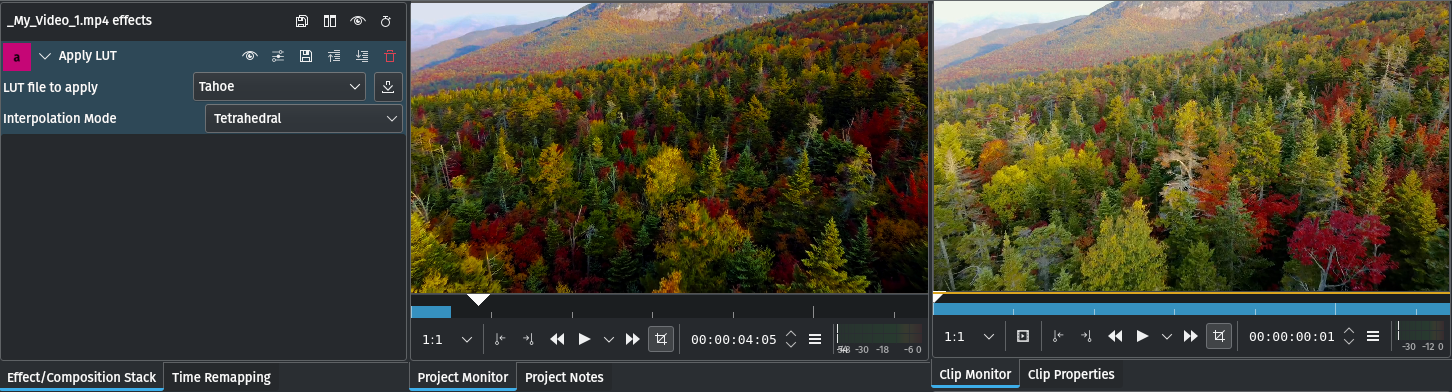
Task: Open the Project Notes tab
Action: [564, 377]
